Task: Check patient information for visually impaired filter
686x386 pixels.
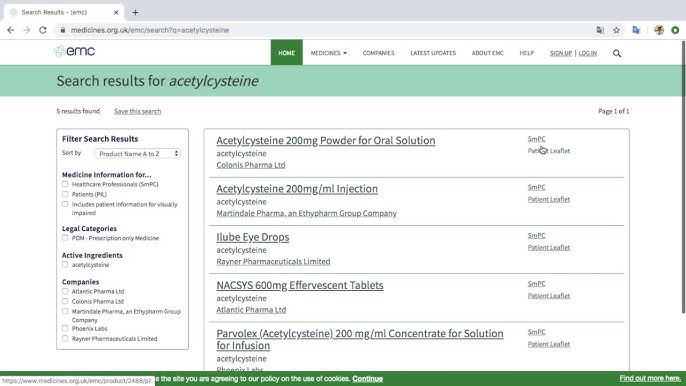Action: coord(65,204)
